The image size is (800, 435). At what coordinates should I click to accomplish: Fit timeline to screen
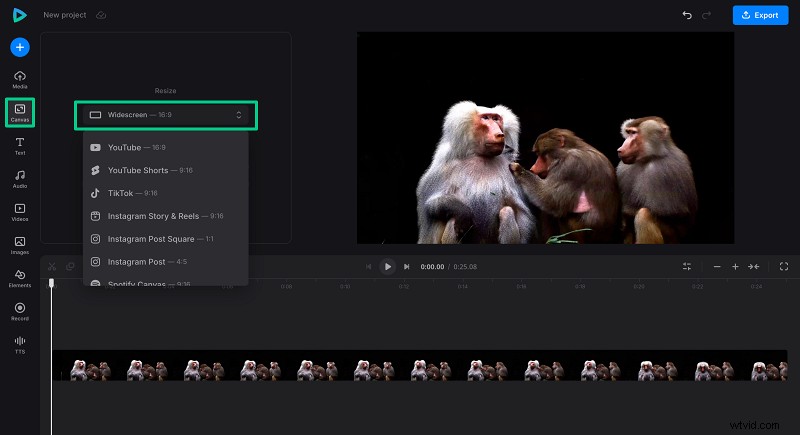click(x=754, y=267)
